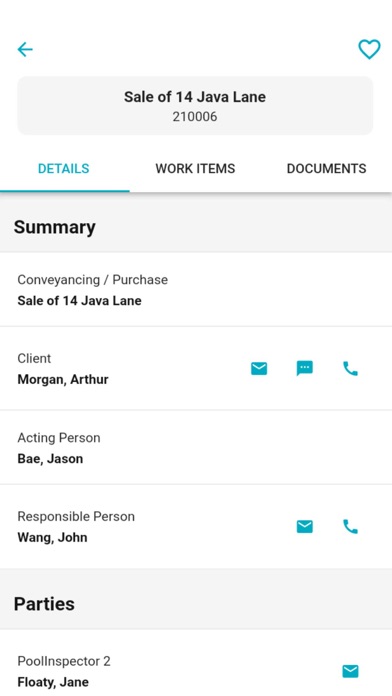Switch to the Work Items tab
This screenshot has width=392, height=696.
click(x=195, y=169)
